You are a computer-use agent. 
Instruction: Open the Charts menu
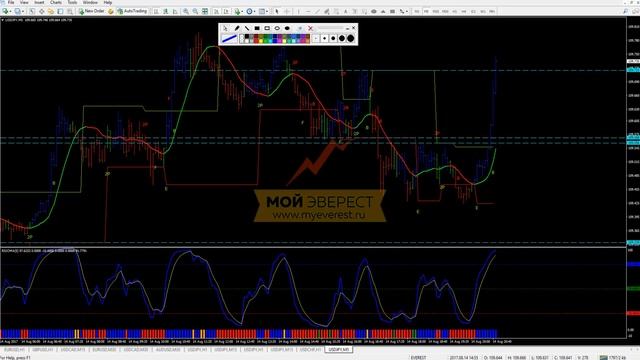click(x=56, y=2)
